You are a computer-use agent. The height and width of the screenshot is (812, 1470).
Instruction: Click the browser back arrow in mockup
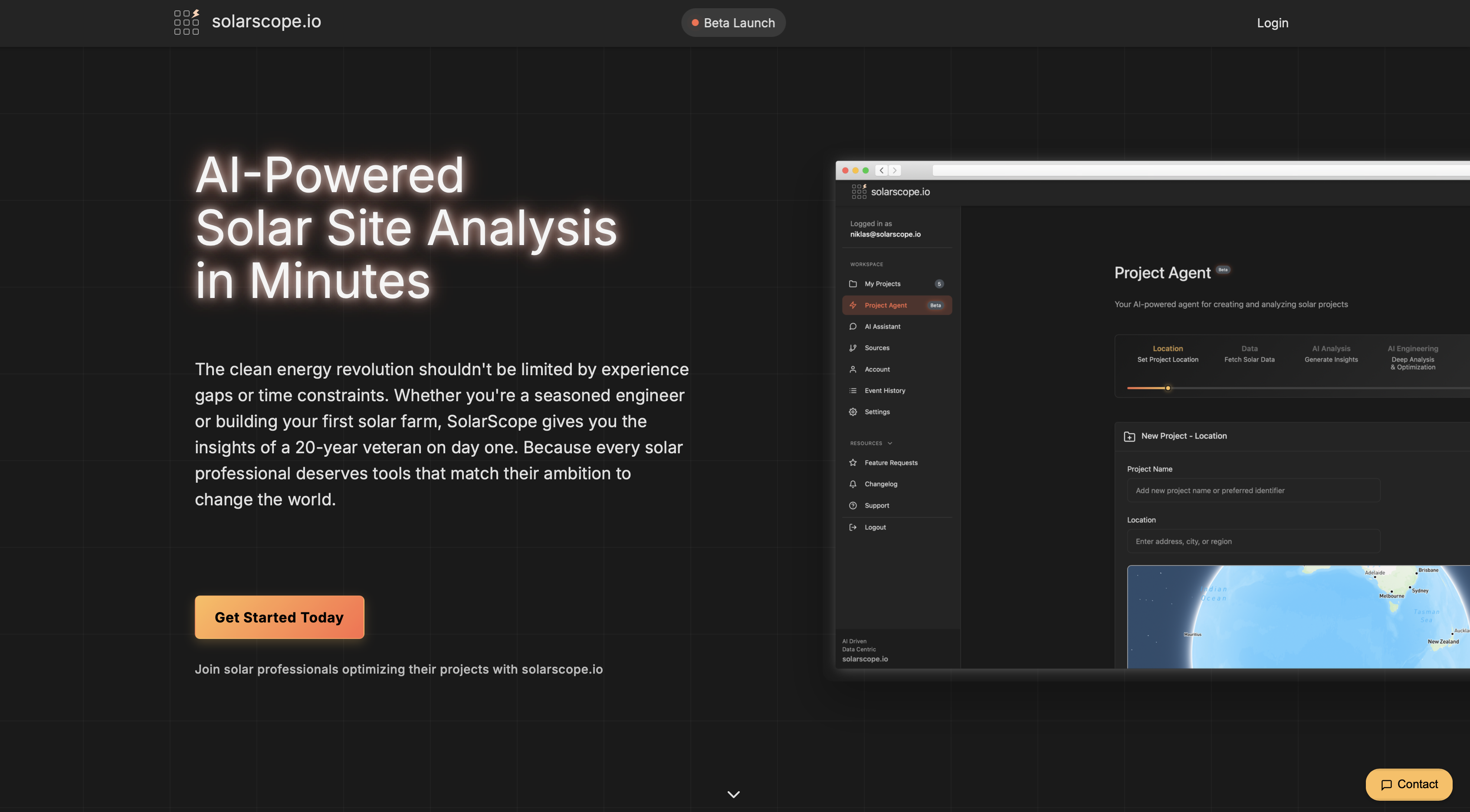point(882,170)
